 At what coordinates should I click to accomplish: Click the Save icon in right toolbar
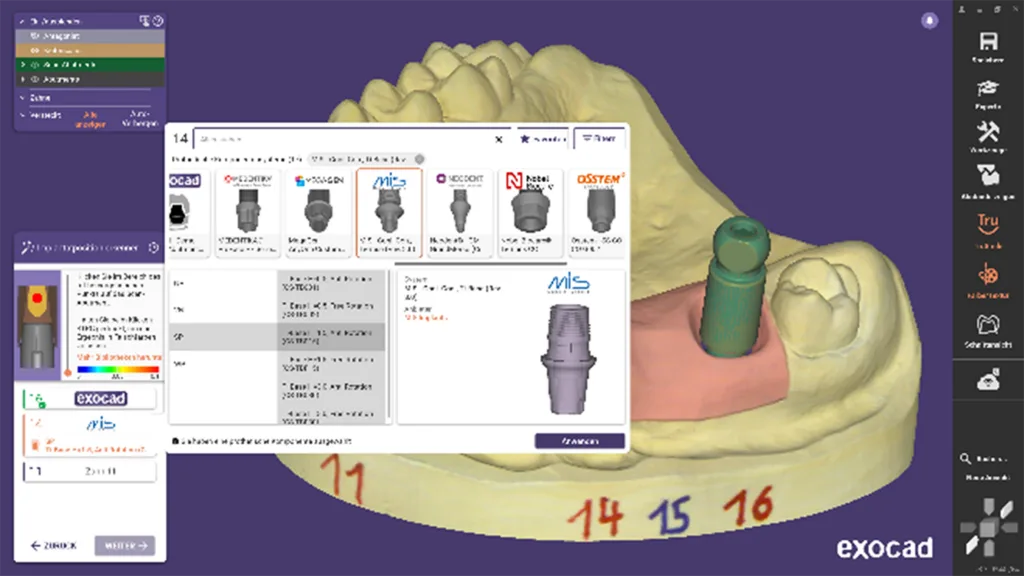(x=988, y=42)
